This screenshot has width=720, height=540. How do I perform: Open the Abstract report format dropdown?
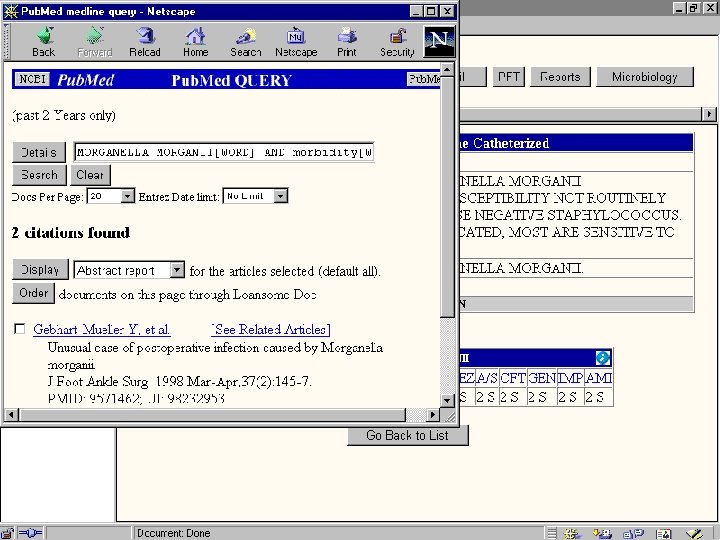(x=177, y=270)
